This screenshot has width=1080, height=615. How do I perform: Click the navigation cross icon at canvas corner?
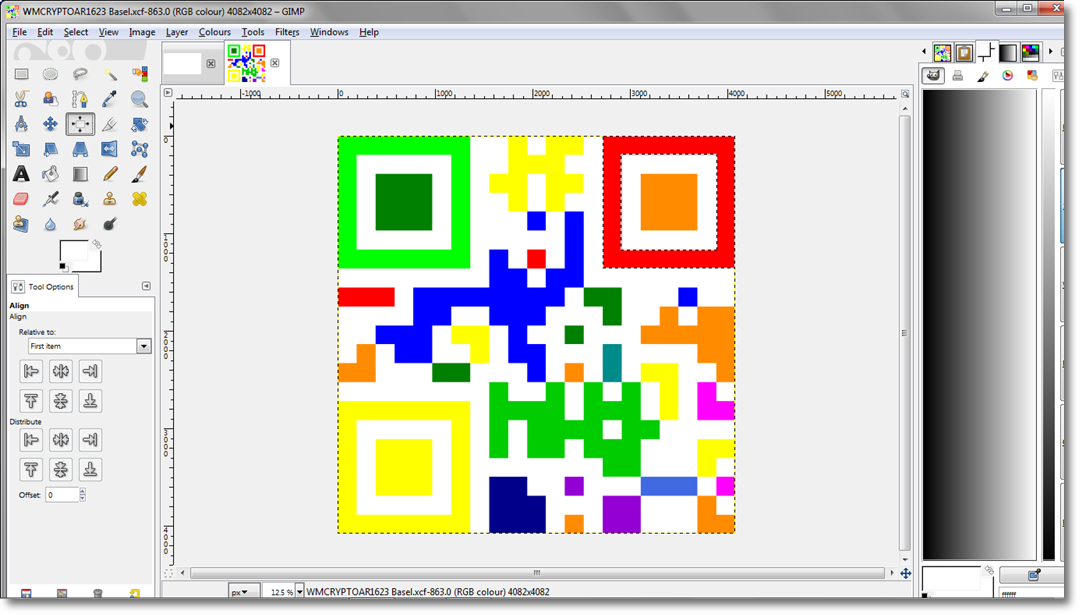tap(906, 573)
